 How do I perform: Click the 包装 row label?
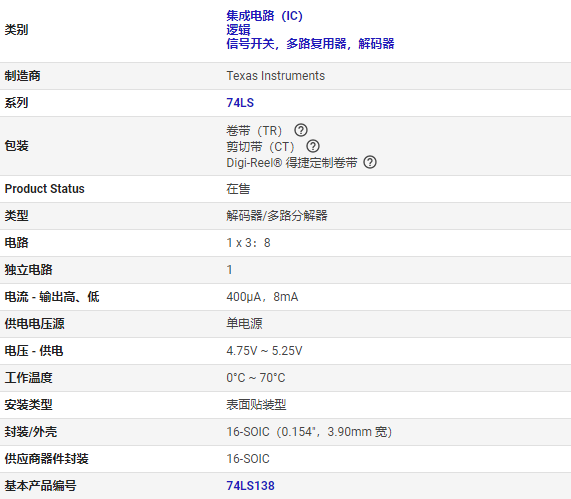point(16,146)
